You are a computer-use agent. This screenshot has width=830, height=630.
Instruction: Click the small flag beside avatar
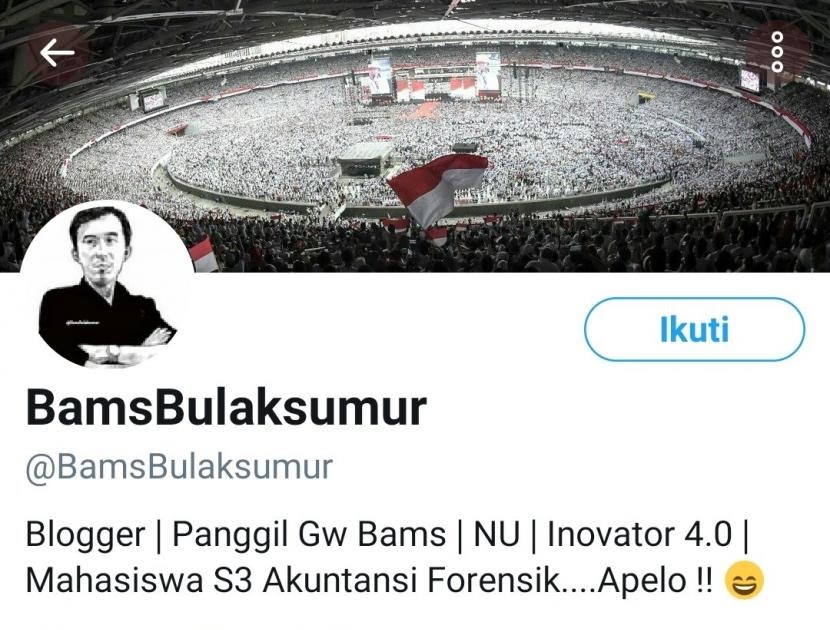204,254
